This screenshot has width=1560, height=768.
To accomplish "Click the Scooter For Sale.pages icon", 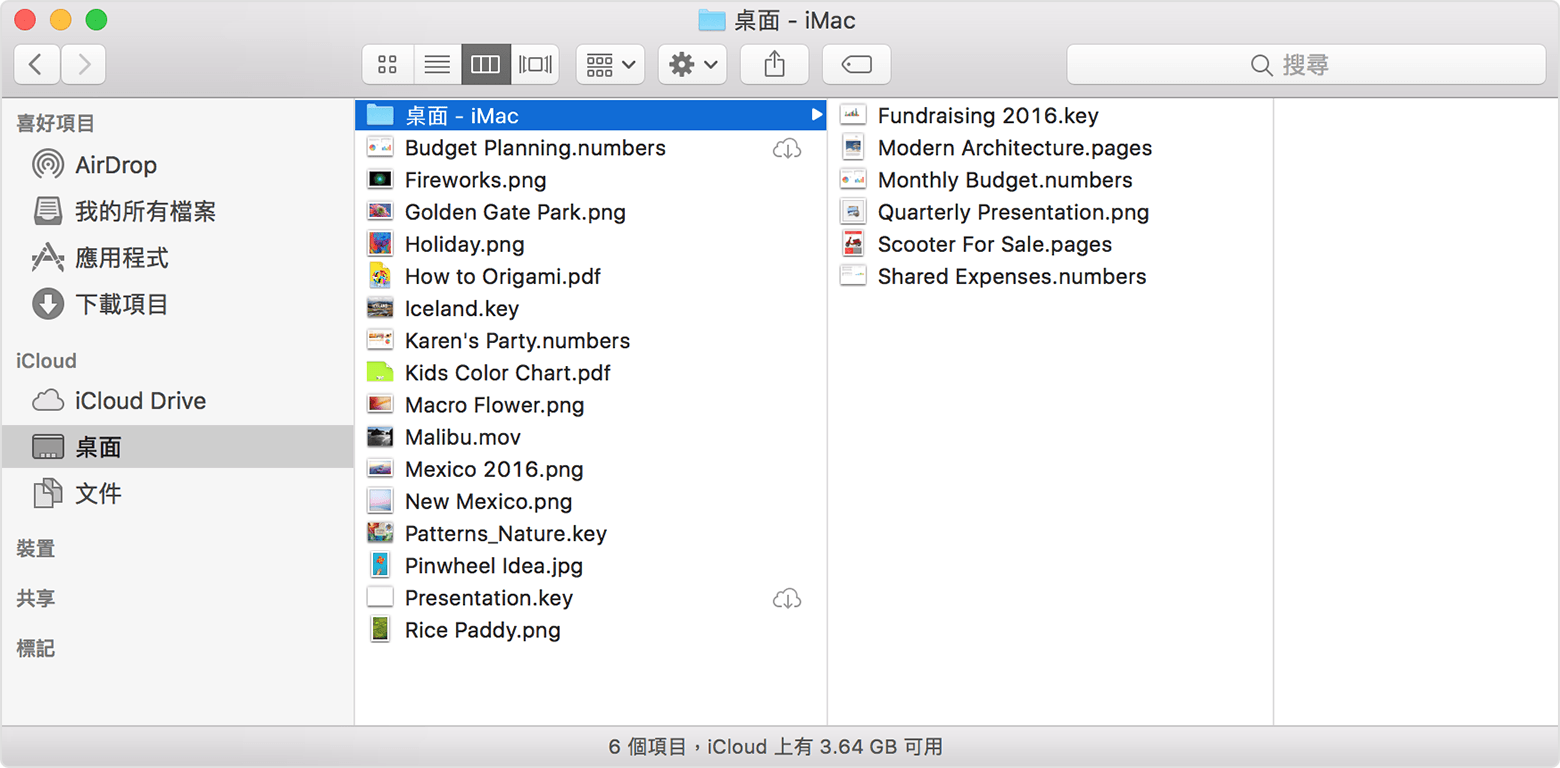I will click(x=853, y=244).
